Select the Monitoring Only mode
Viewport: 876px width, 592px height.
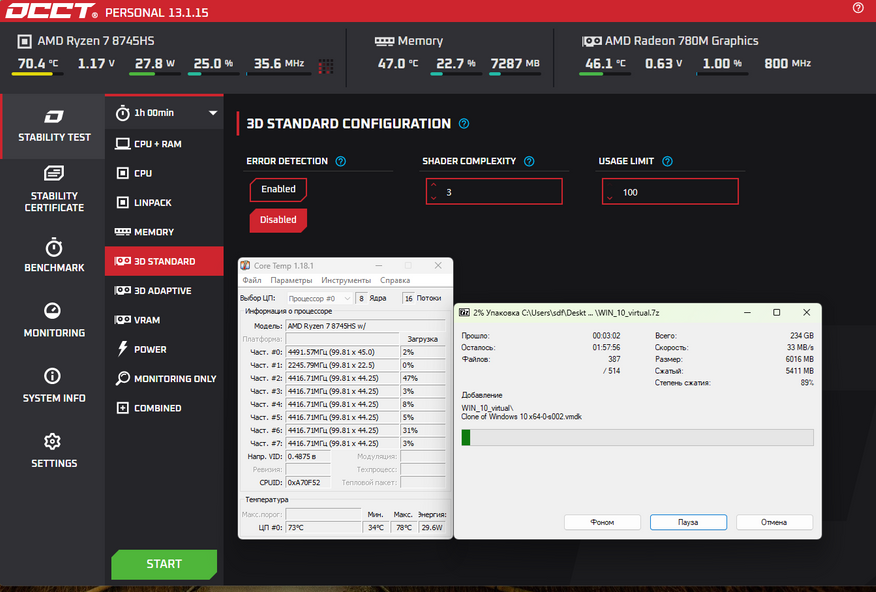[x=164, y=378]
